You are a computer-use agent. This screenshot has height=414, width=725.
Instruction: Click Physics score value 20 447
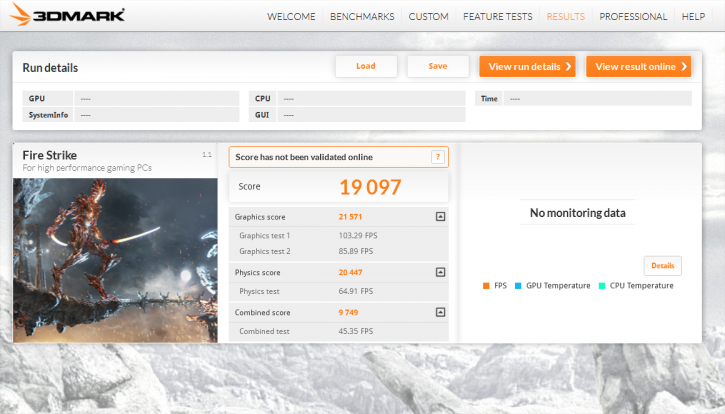click(350, 272)
